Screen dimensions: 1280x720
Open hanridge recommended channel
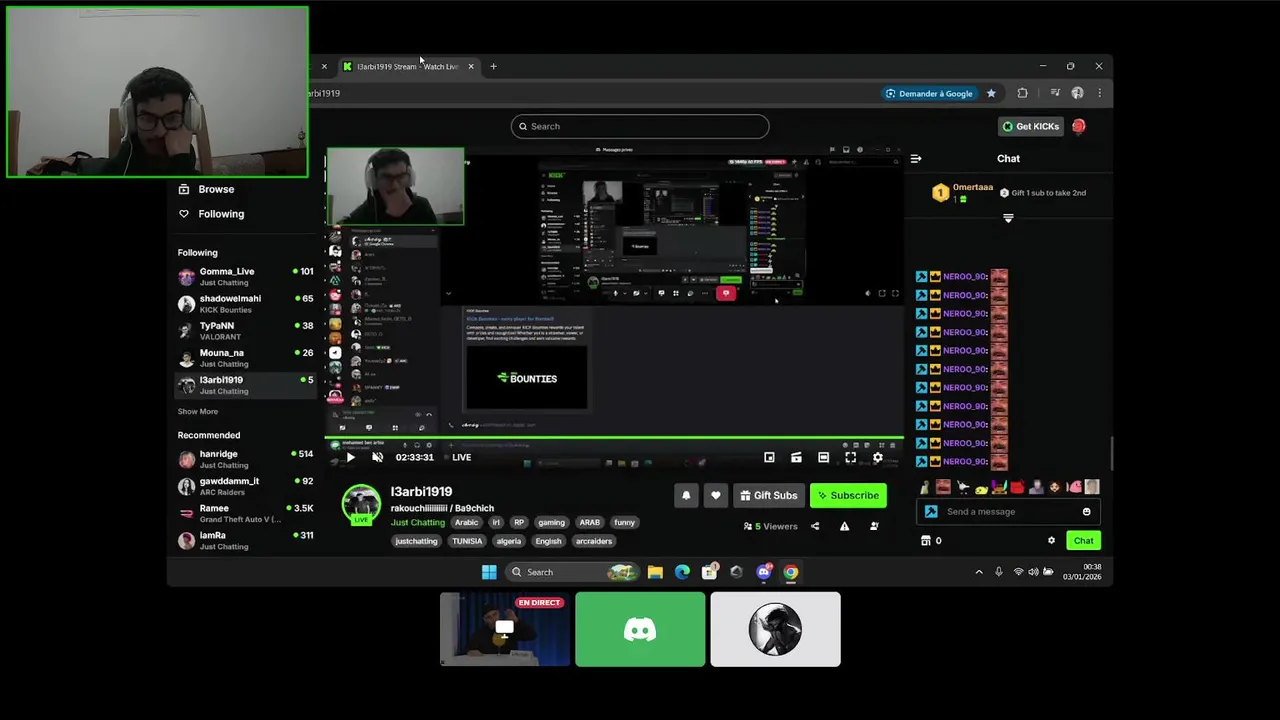point(245,459)
